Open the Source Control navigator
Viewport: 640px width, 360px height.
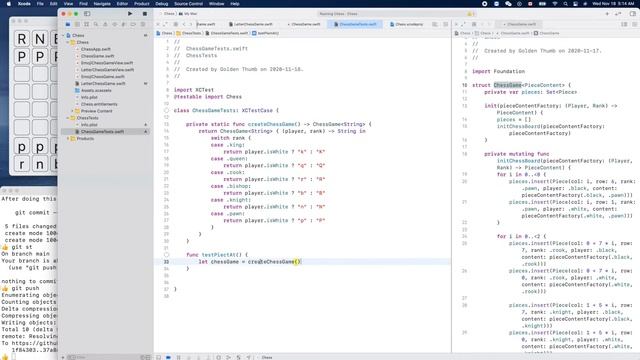point(77,24)
